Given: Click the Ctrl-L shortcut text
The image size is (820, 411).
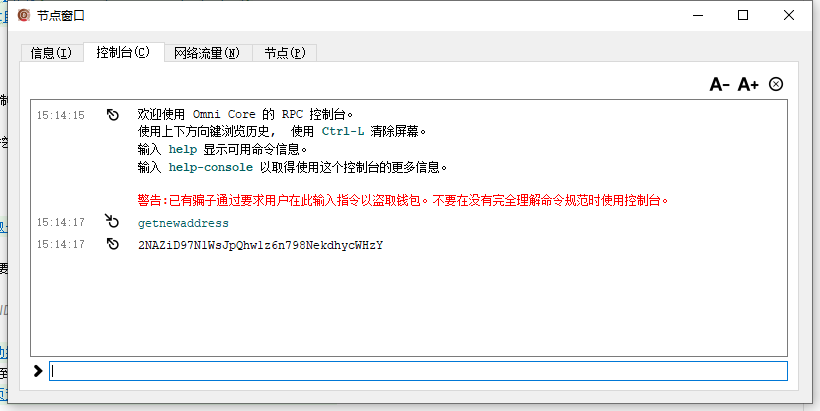Looking at the screenshot, I should pos(343,131).
